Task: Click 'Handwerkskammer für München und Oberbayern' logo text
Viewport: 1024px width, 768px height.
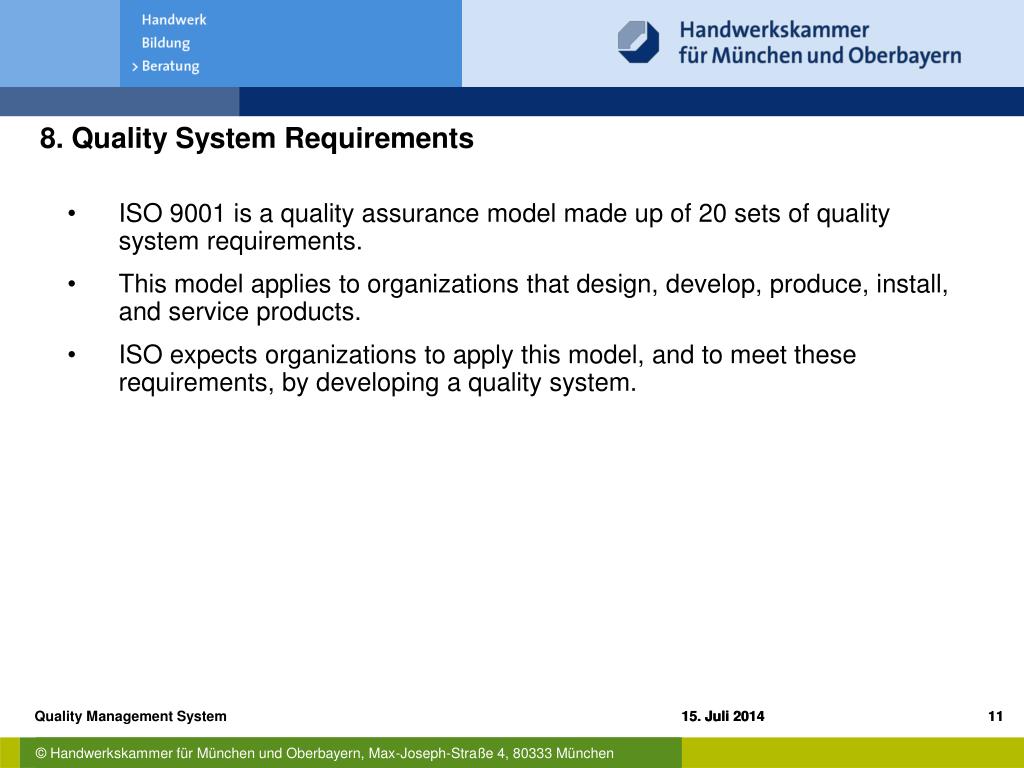Action: (820, 42)
